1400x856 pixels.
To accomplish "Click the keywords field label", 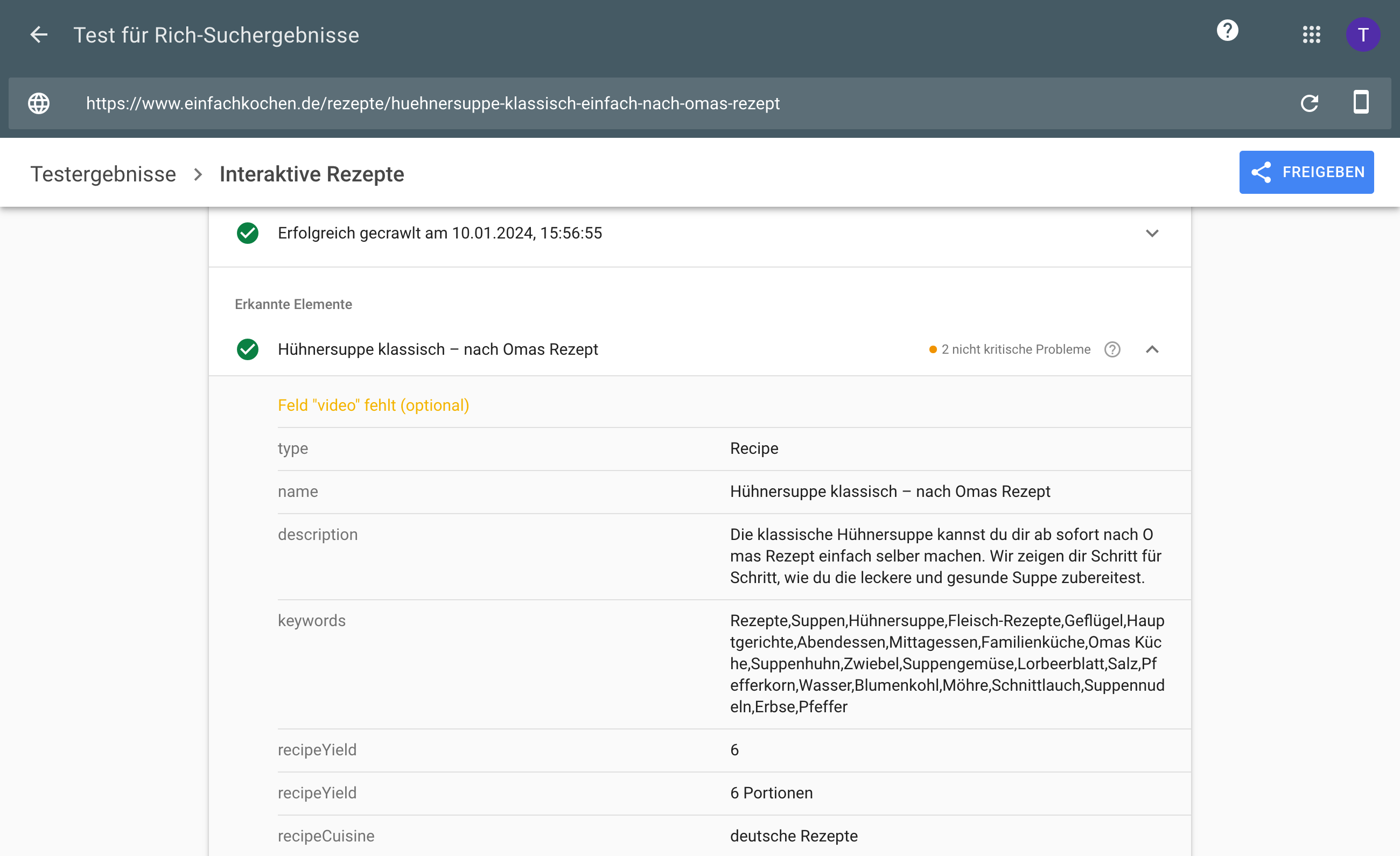I will [311, 620].
